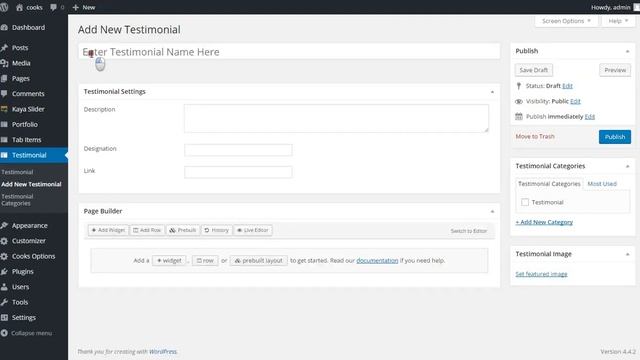The image size is (640, 360).
Task: Click the Kaya Slider icon
Action: pos(4,109)
